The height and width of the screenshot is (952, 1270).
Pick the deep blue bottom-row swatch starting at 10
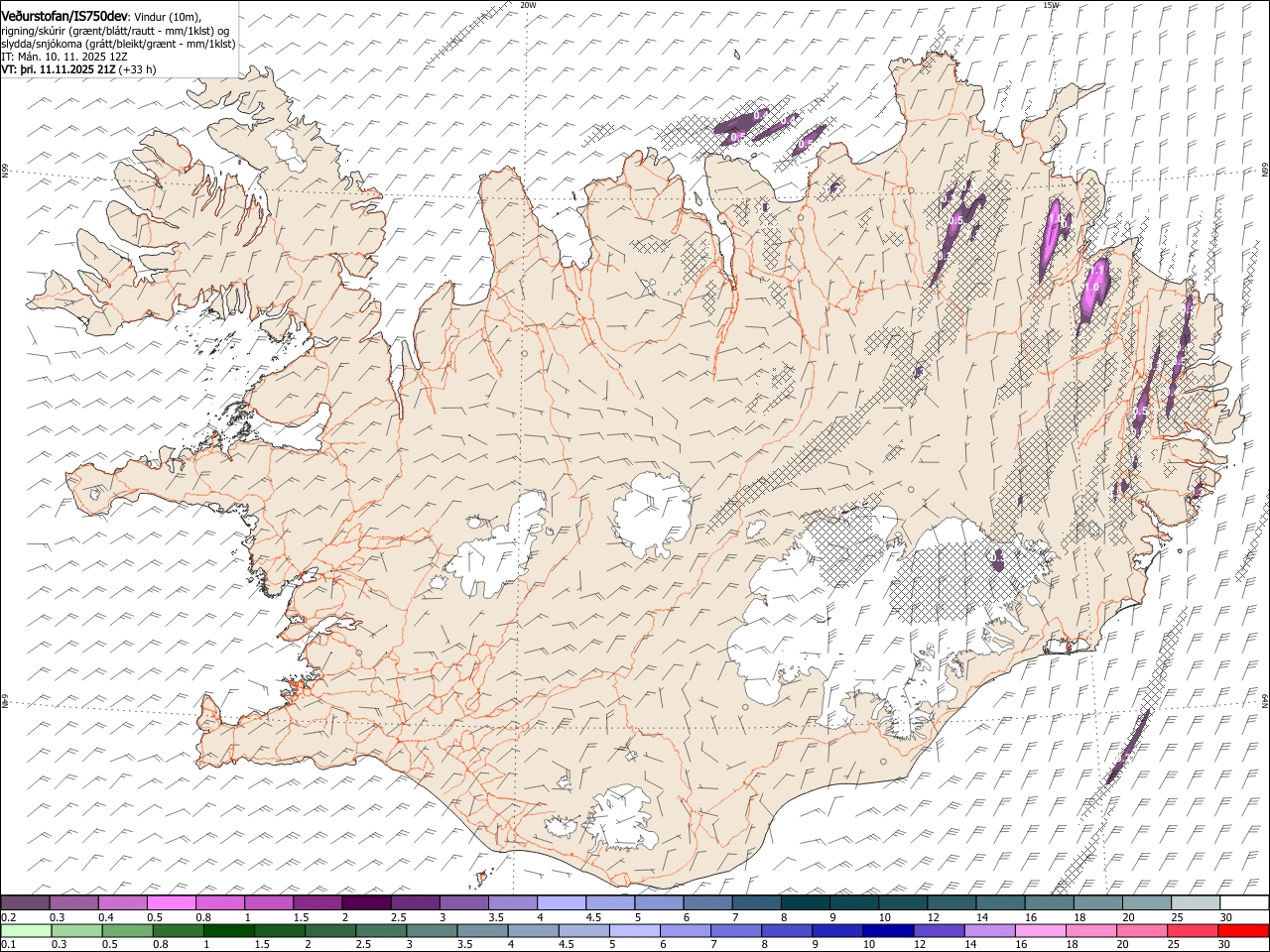(888, 930)
